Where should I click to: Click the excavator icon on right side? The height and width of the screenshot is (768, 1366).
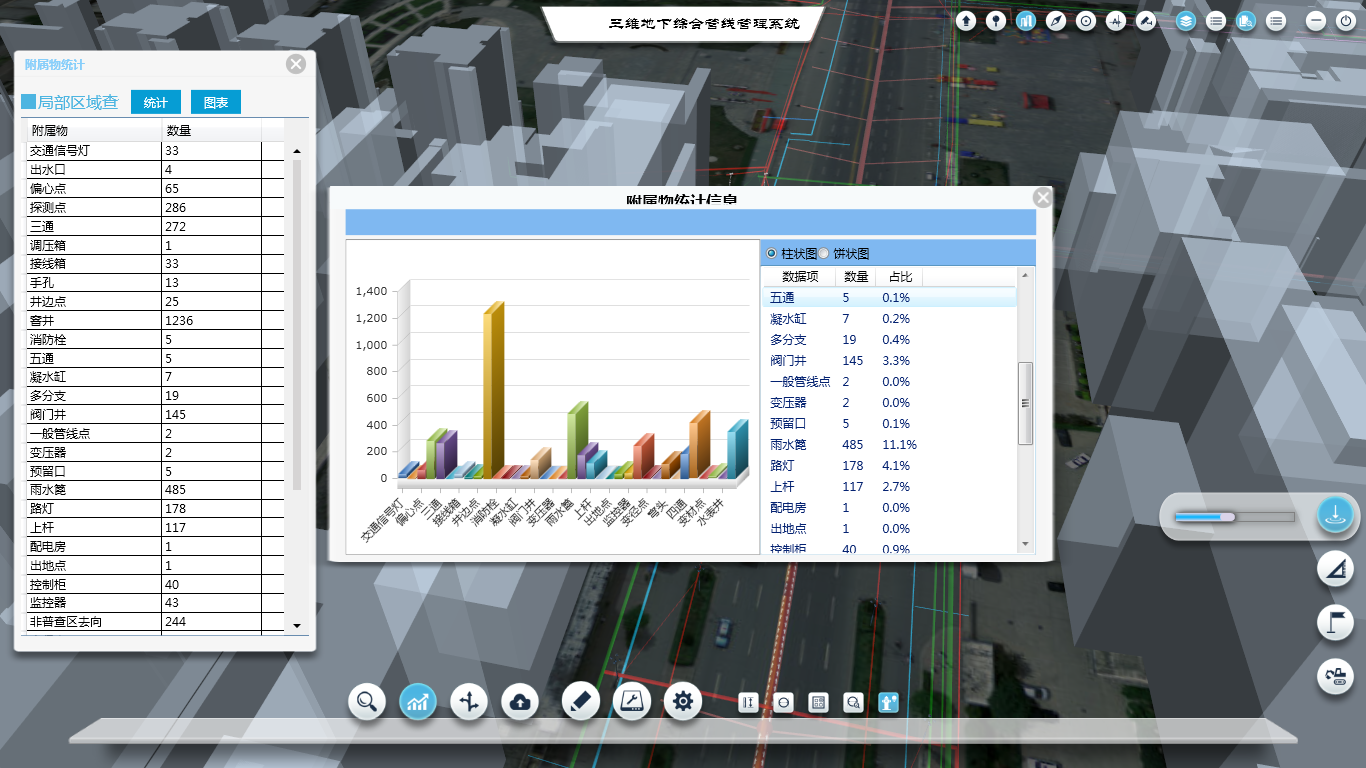[1335, 677]
